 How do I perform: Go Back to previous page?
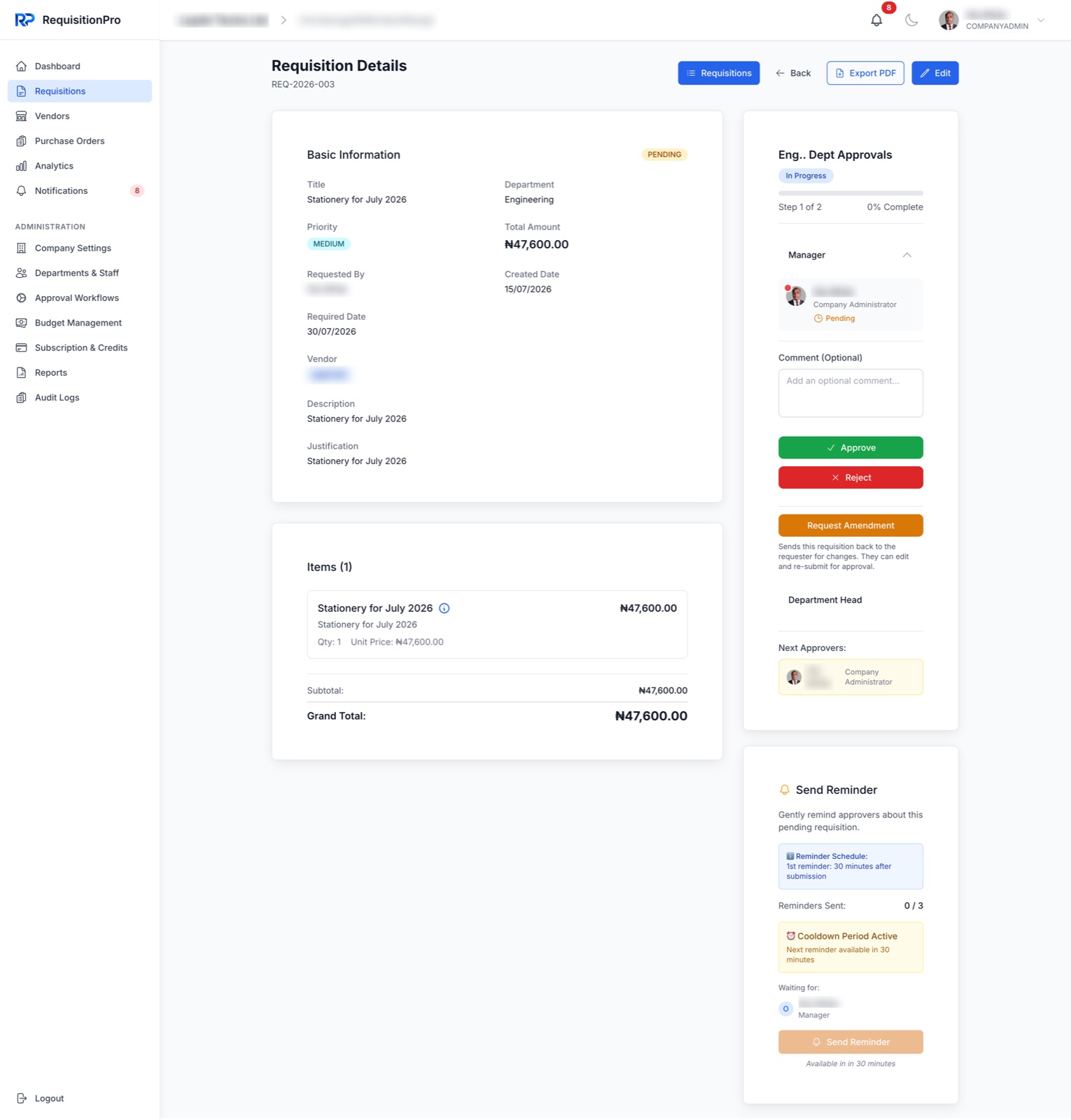793,73
